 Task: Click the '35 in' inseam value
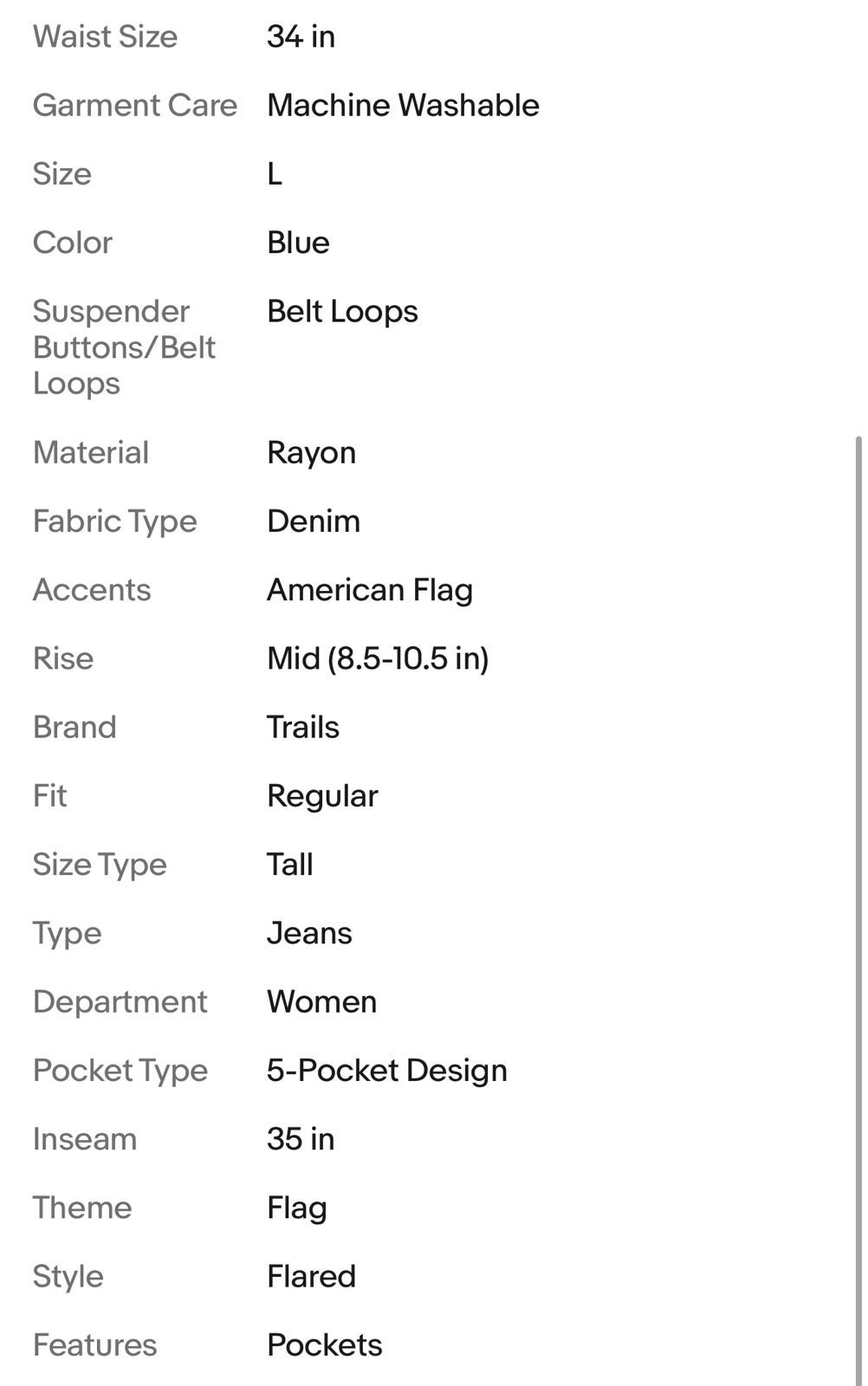coord(301,1139)
